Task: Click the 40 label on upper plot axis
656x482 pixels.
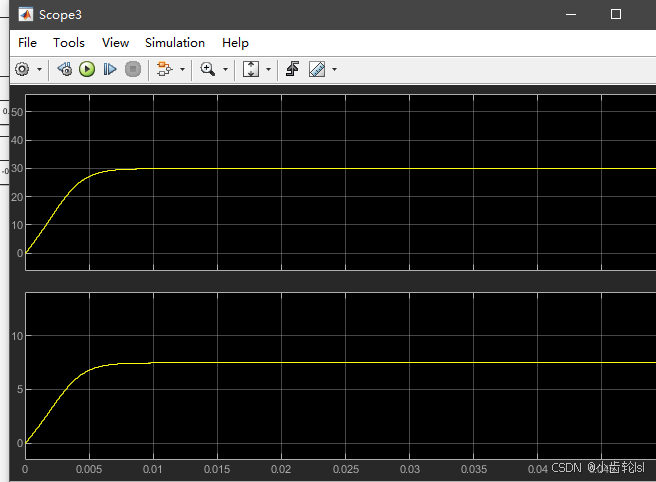Action: tap(17, 141)
